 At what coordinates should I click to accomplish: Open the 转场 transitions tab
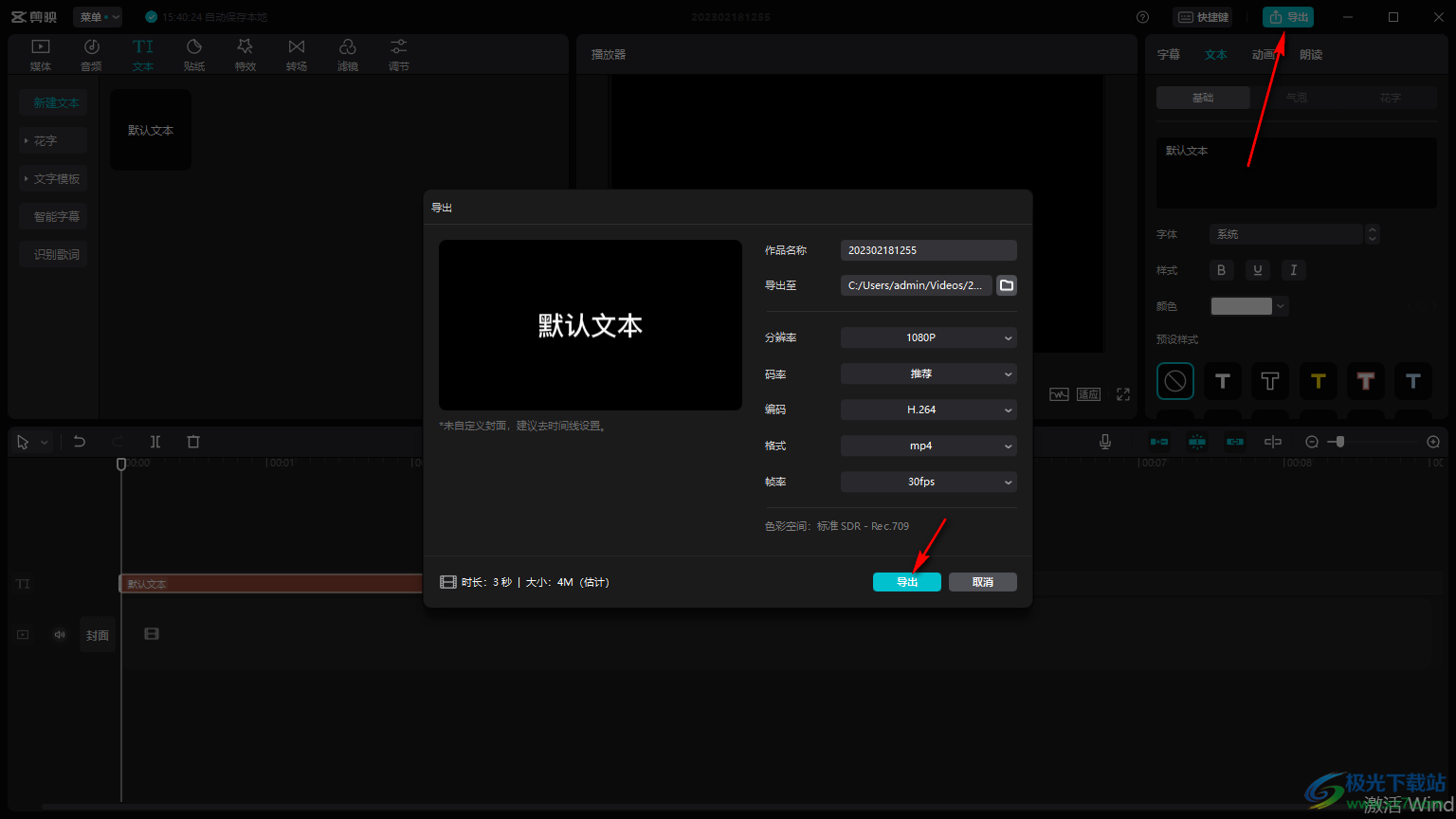[x=297, y=55]
